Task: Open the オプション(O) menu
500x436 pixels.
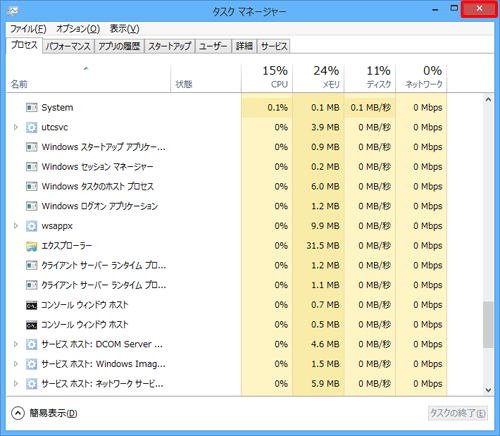Action: tap(78, 29)
